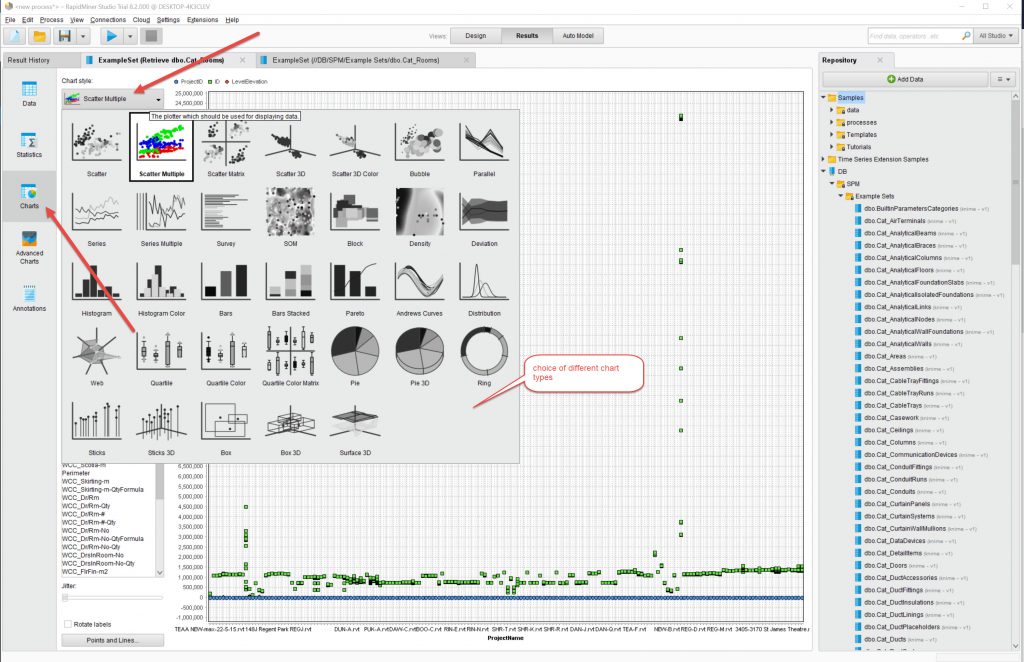Click the Add Data button
1024x662 pixels.
904,78
